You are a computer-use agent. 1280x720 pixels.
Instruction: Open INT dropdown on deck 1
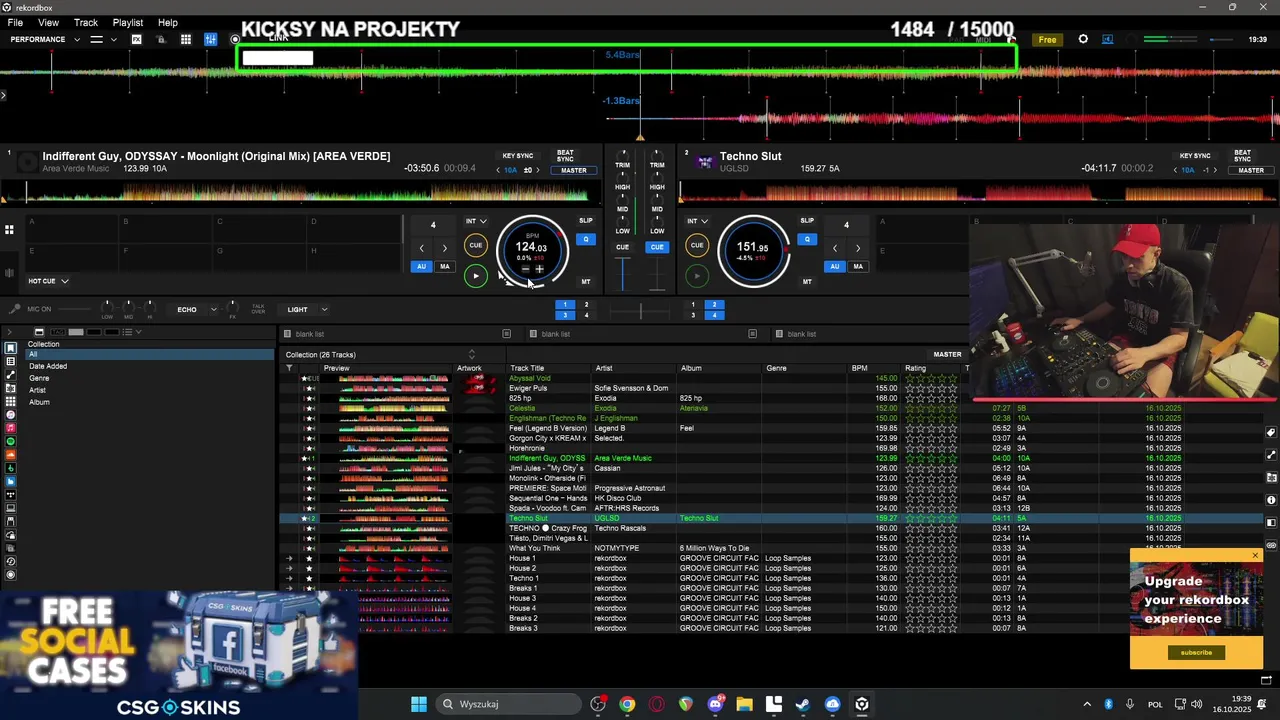click(476, 221)
